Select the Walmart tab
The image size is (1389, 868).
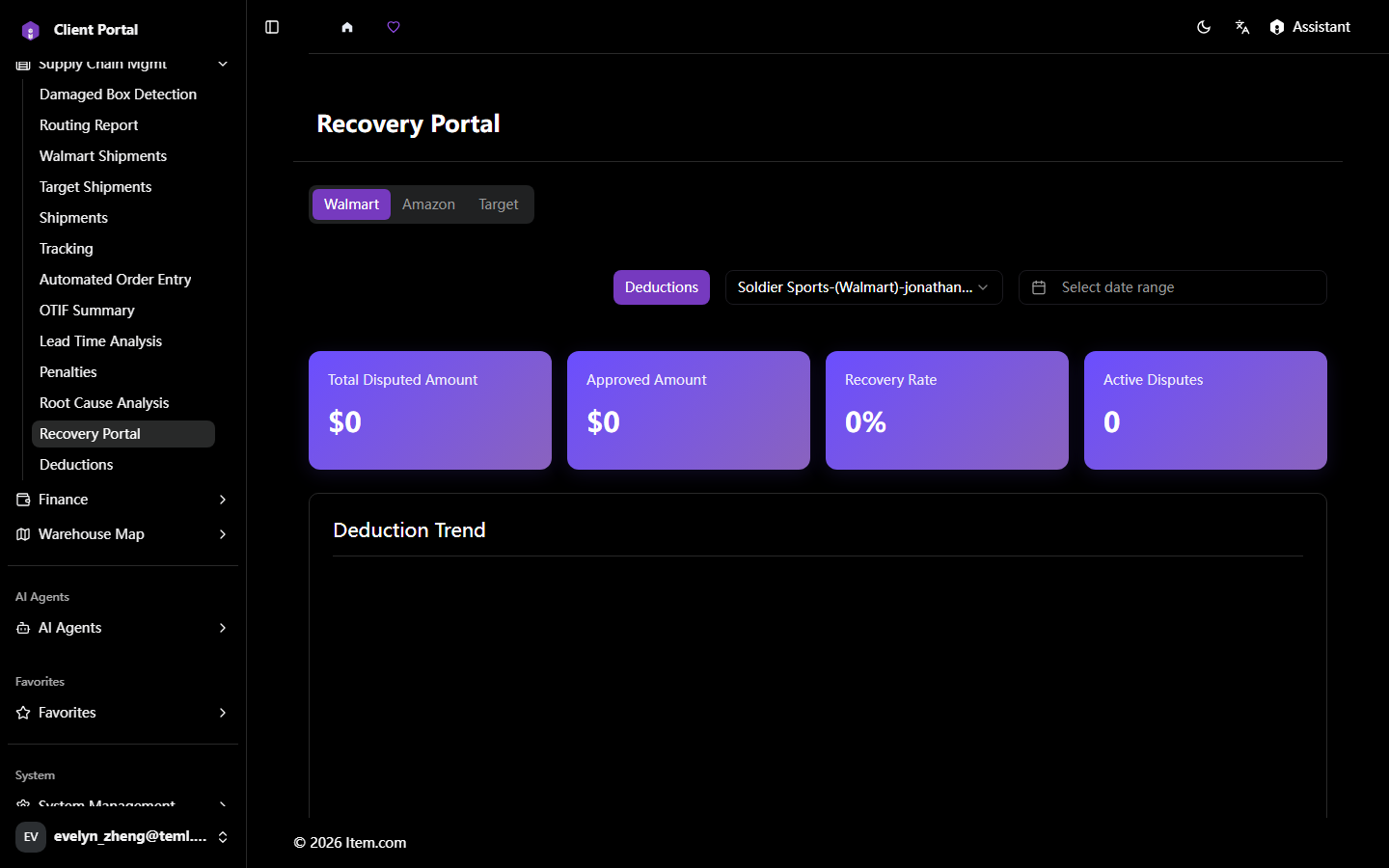coord(351,204)
